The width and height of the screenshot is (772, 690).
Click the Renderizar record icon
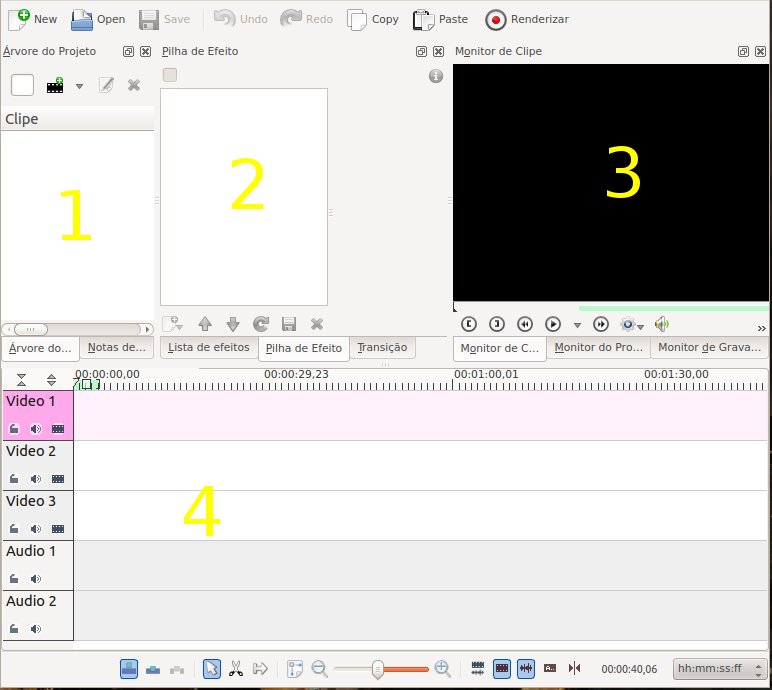tap(496, 19)
